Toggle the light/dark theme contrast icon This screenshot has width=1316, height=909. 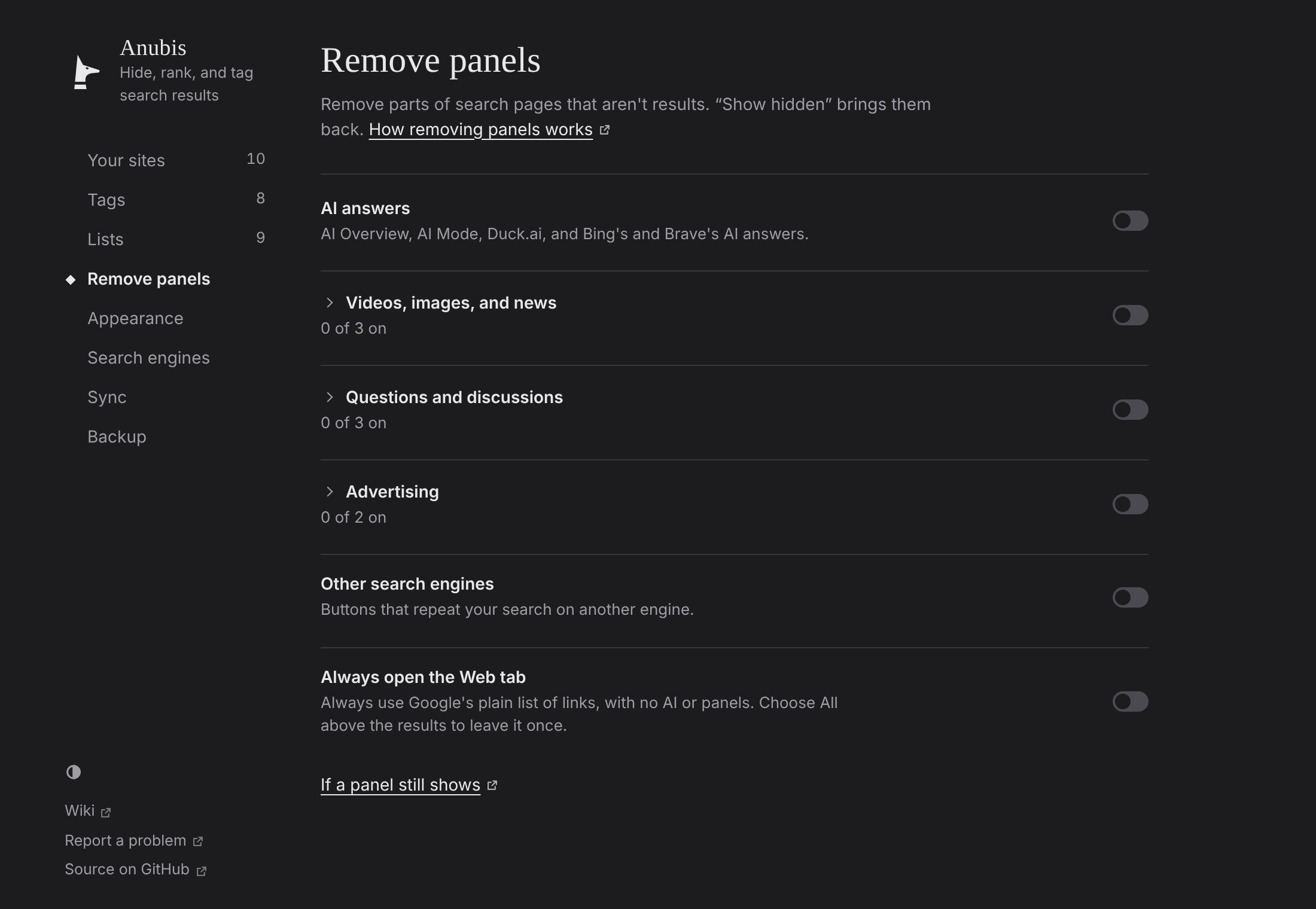(x=74, y=772)
